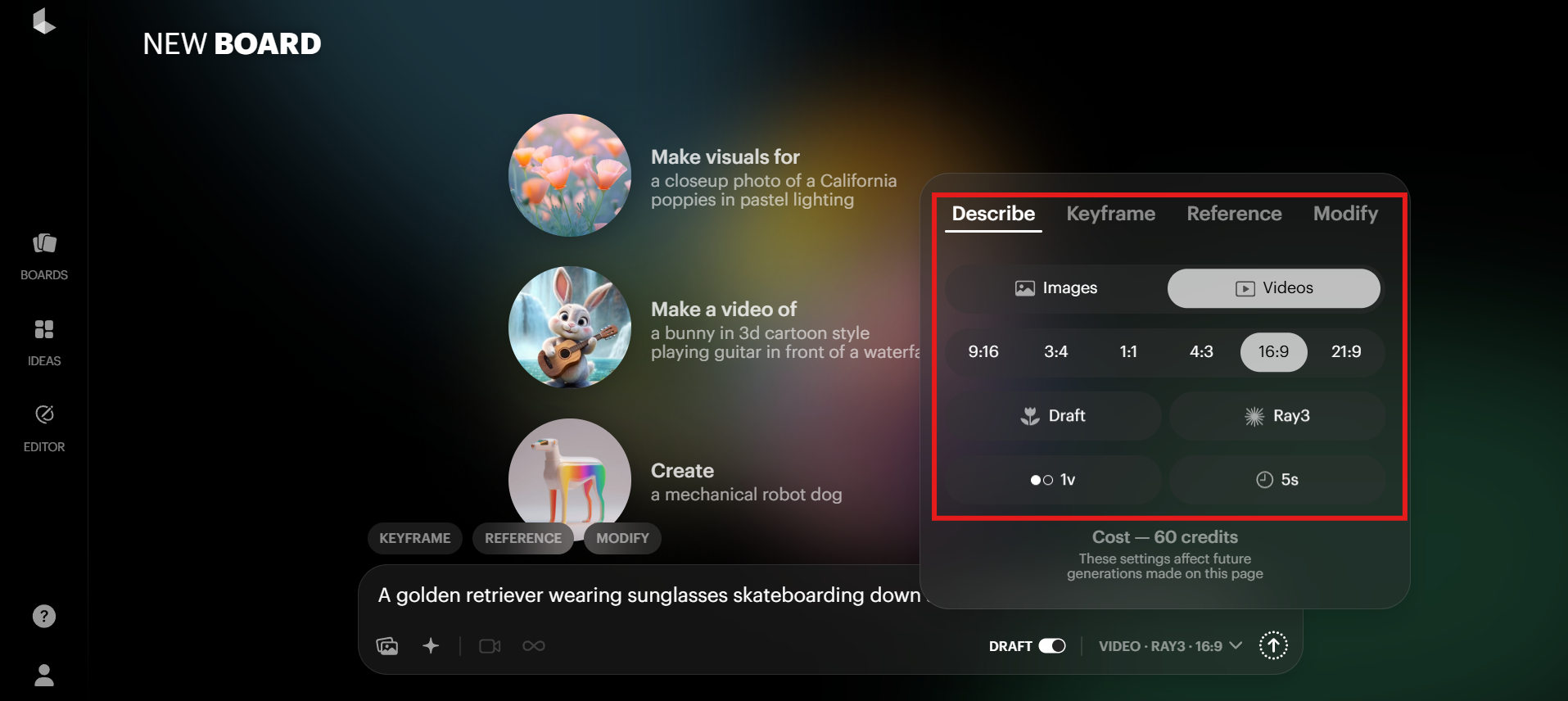Viewport: 1568px width, 701px height.
Task: Open the Ray3 model selector
Action: (1277, 416)
